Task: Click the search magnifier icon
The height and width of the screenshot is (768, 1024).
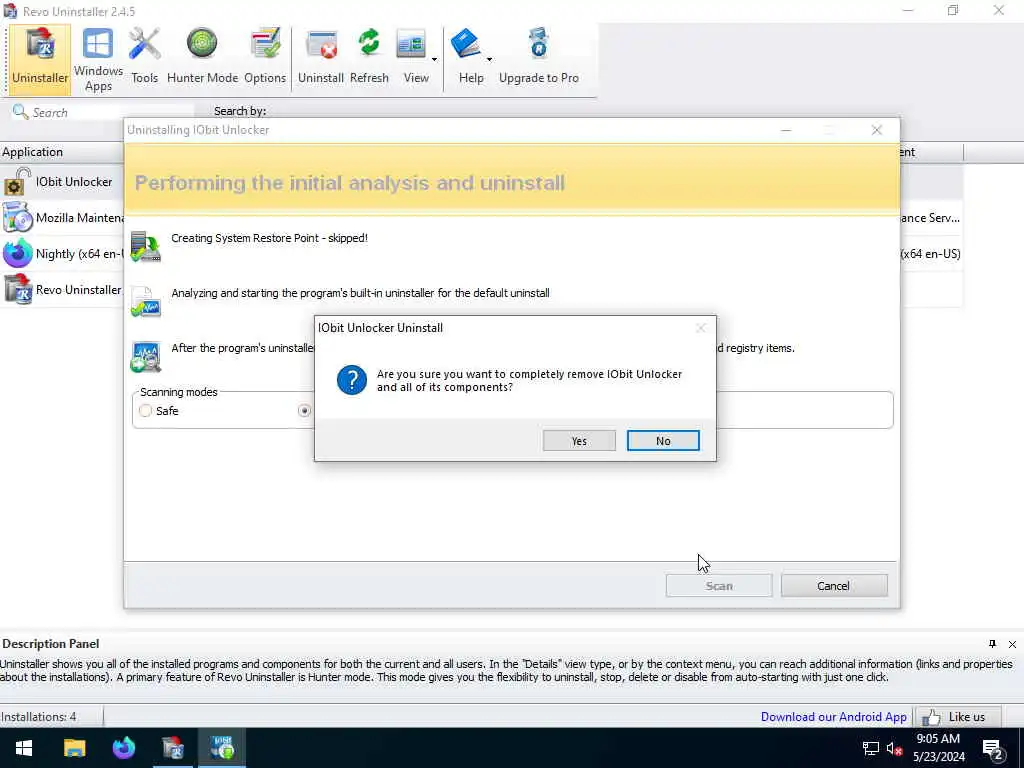Action: (20, 112)
